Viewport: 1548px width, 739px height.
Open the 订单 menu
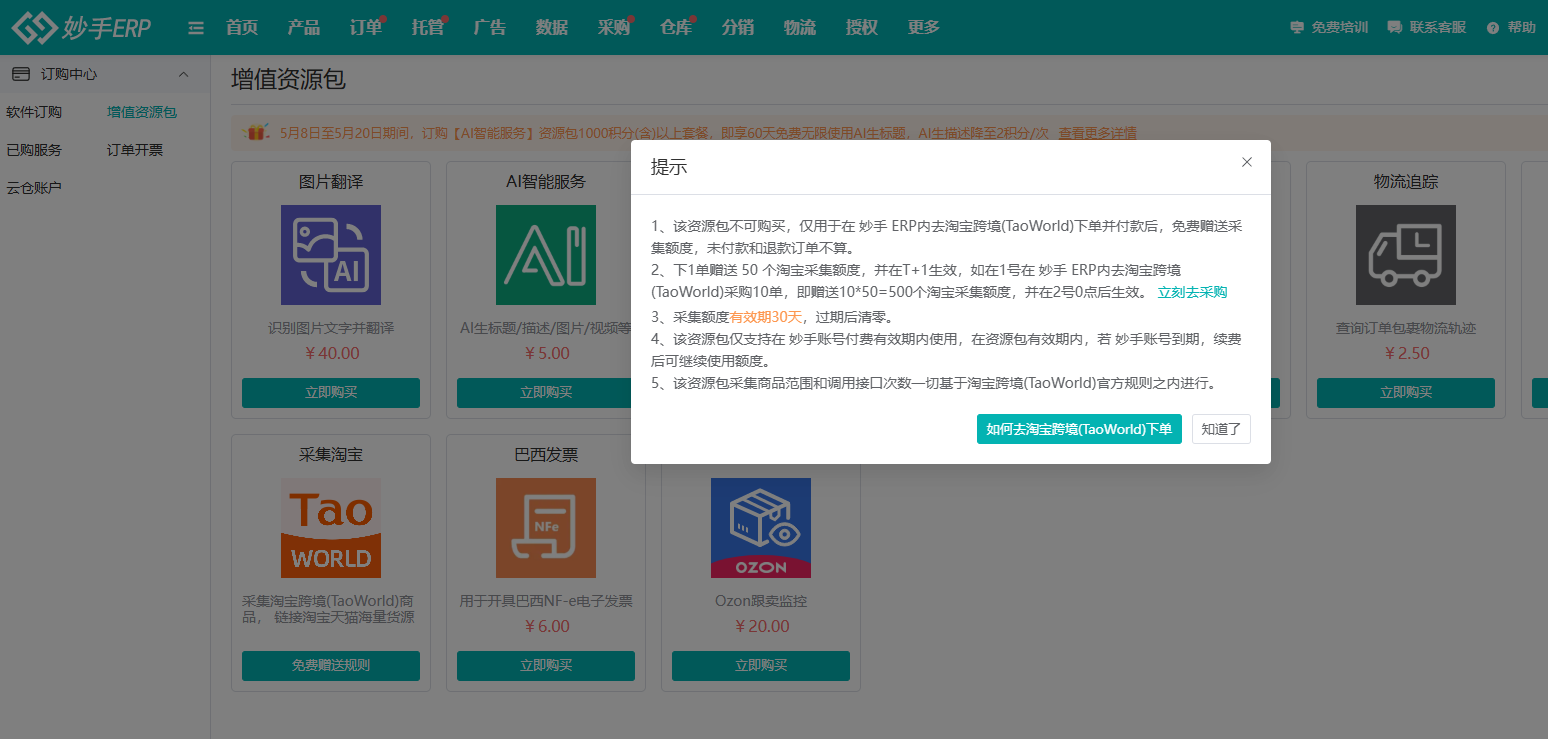(366, 28)
